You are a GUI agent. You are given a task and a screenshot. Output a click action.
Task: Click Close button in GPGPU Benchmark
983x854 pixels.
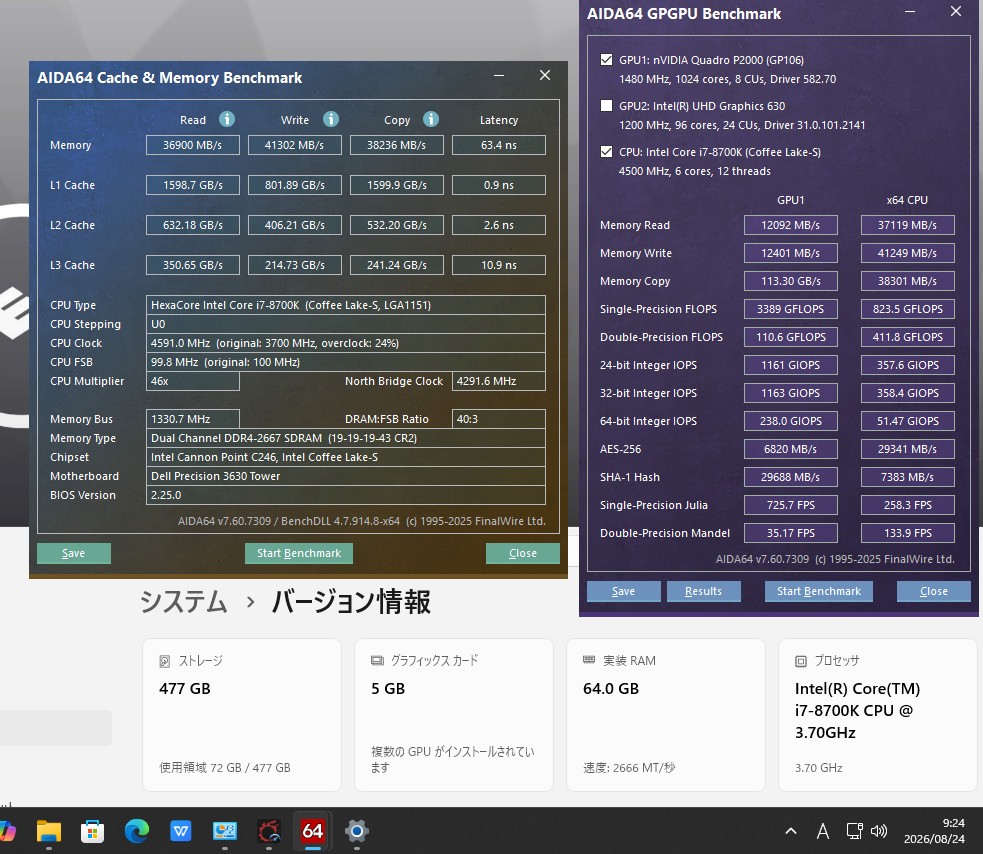click(x=933, y=591)
